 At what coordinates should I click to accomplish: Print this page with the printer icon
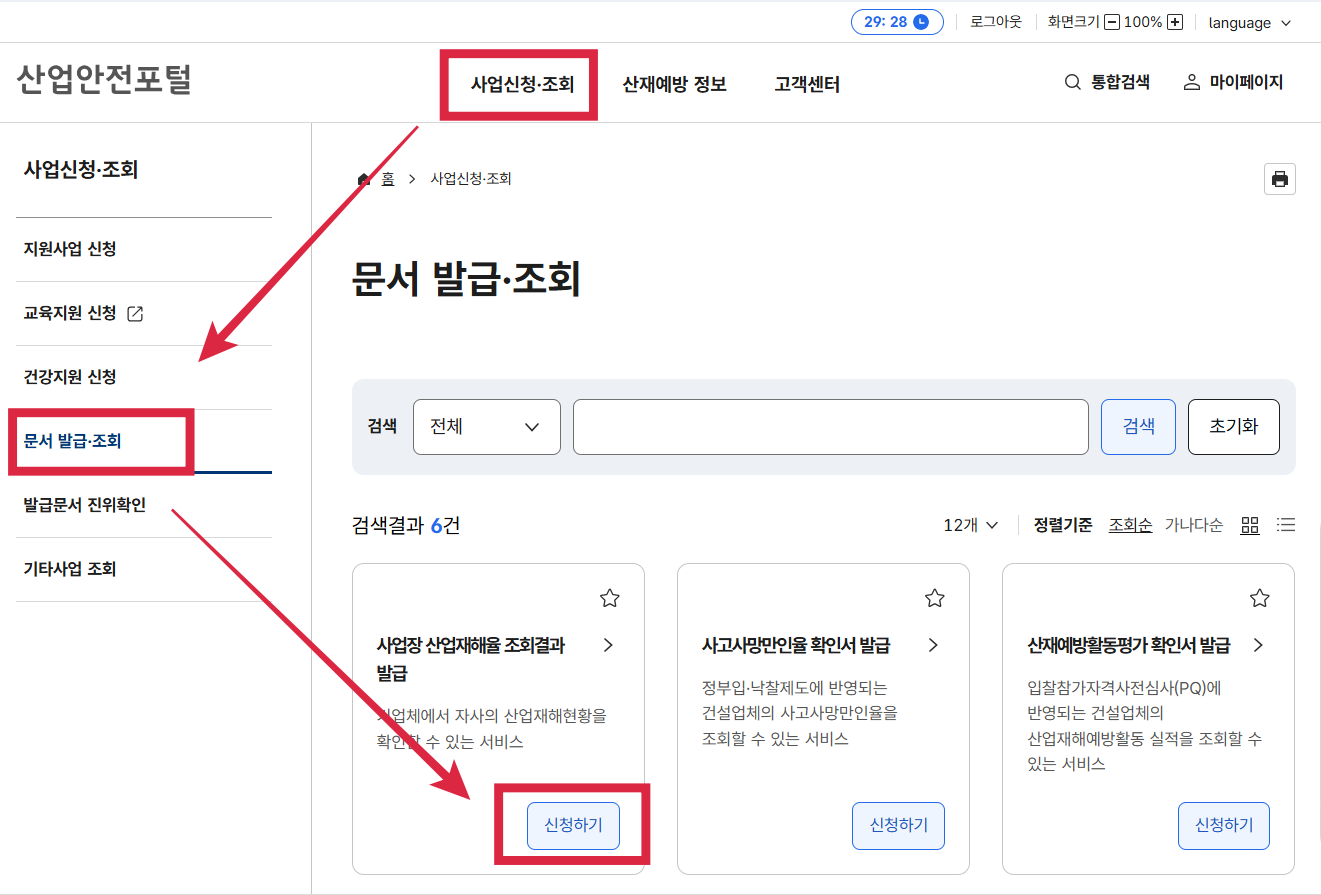click(1279, 179)
